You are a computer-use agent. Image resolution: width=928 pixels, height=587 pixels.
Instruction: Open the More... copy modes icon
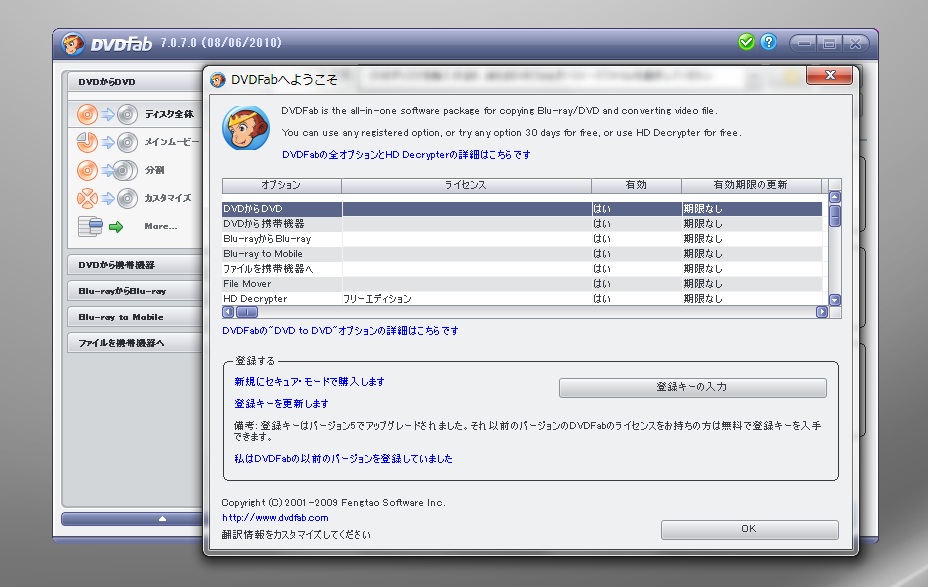tap(101, 226)
